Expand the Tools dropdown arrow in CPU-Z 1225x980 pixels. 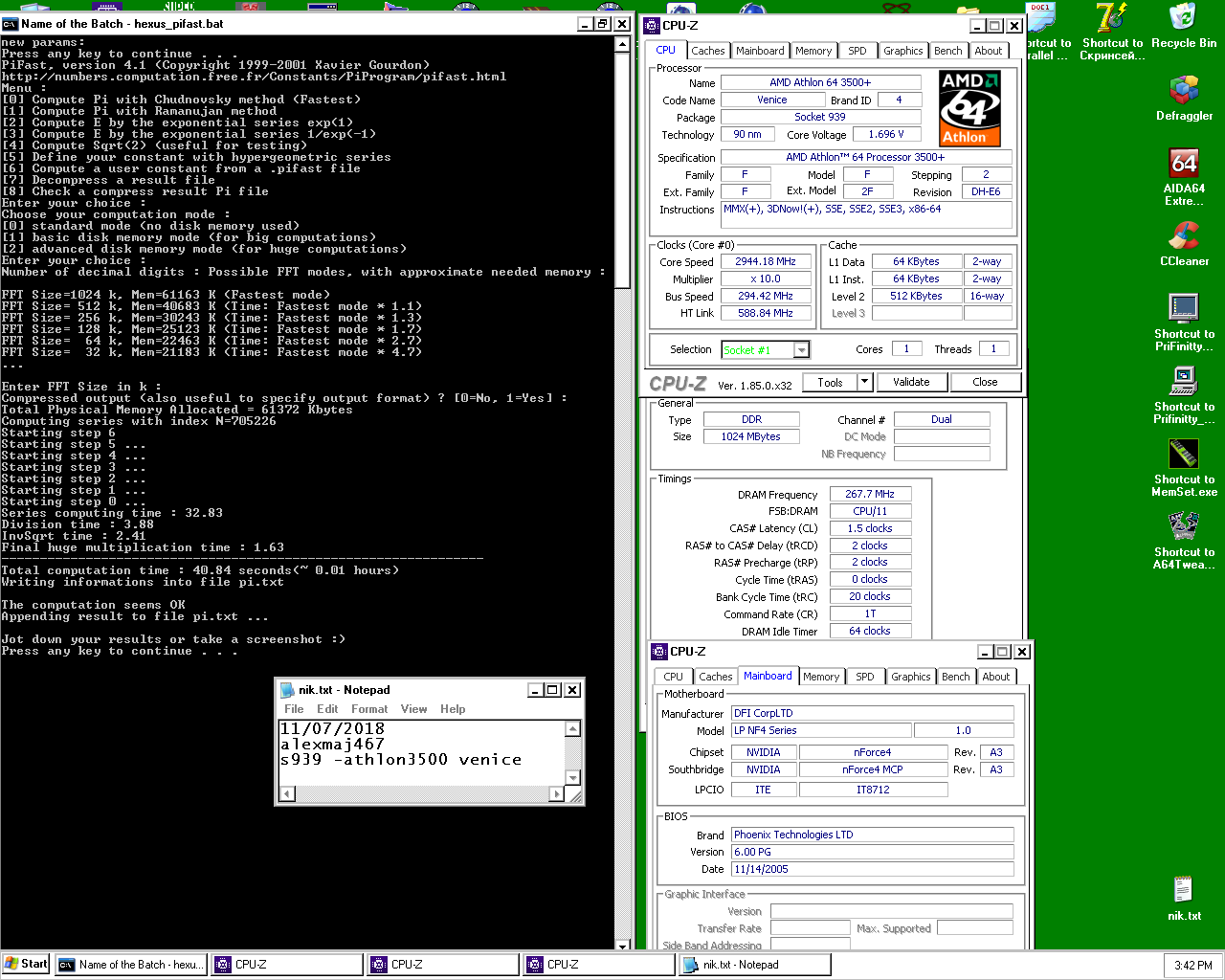coord(865,382)
